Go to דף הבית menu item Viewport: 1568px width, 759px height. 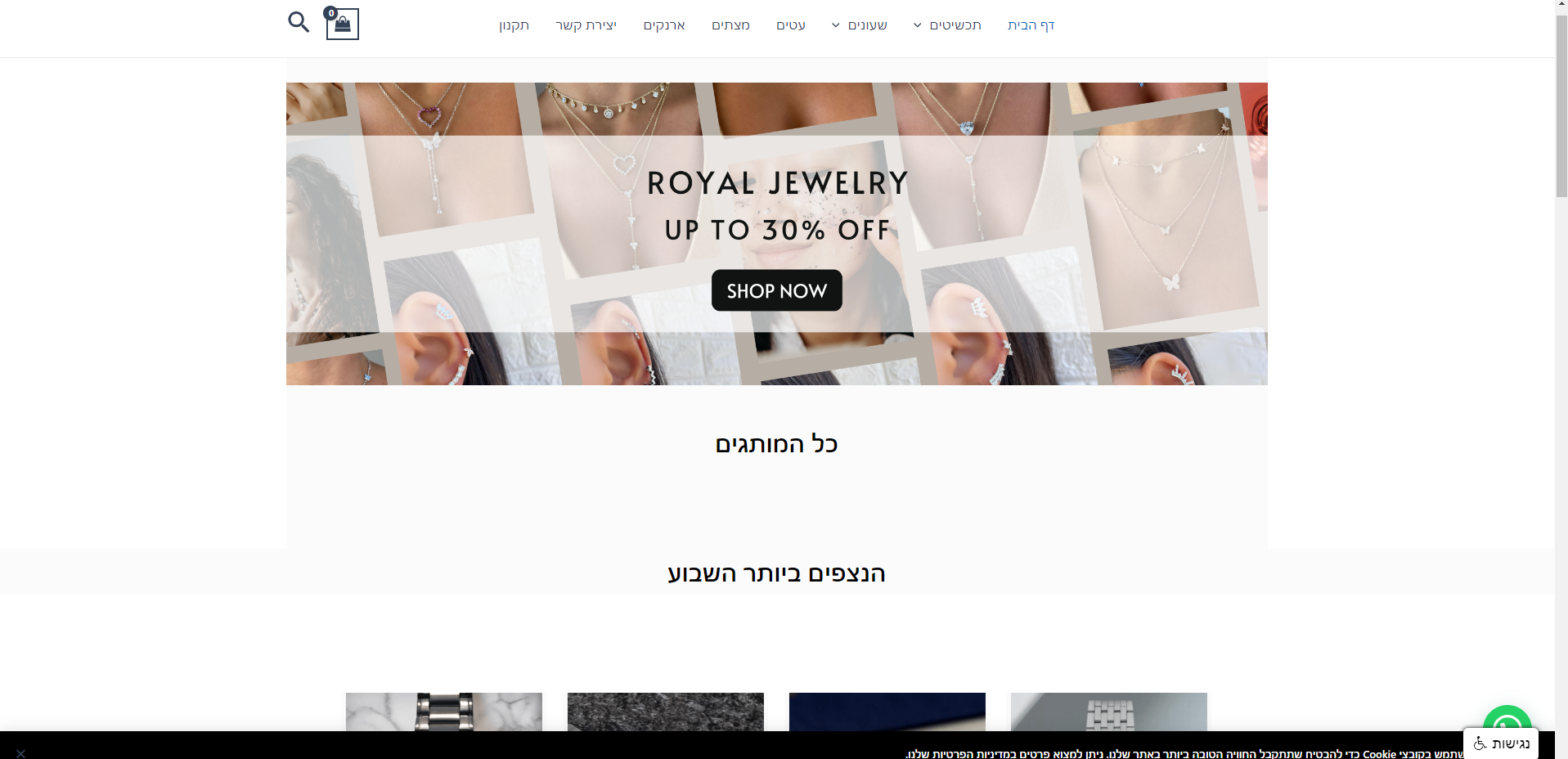tap(1031, 25)
